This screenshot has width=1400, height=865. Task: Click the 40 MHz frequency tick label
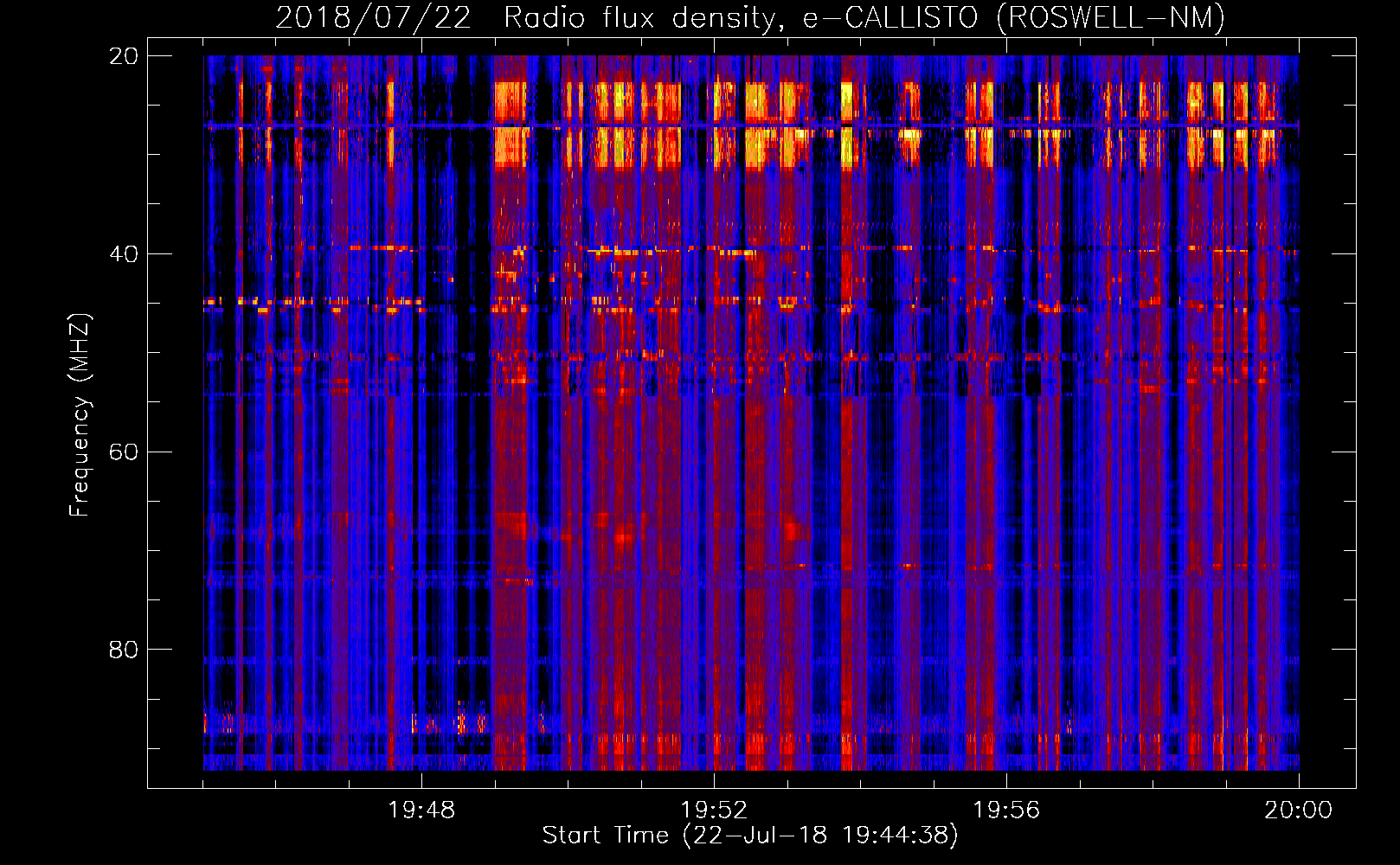click(x=124, y=254)
